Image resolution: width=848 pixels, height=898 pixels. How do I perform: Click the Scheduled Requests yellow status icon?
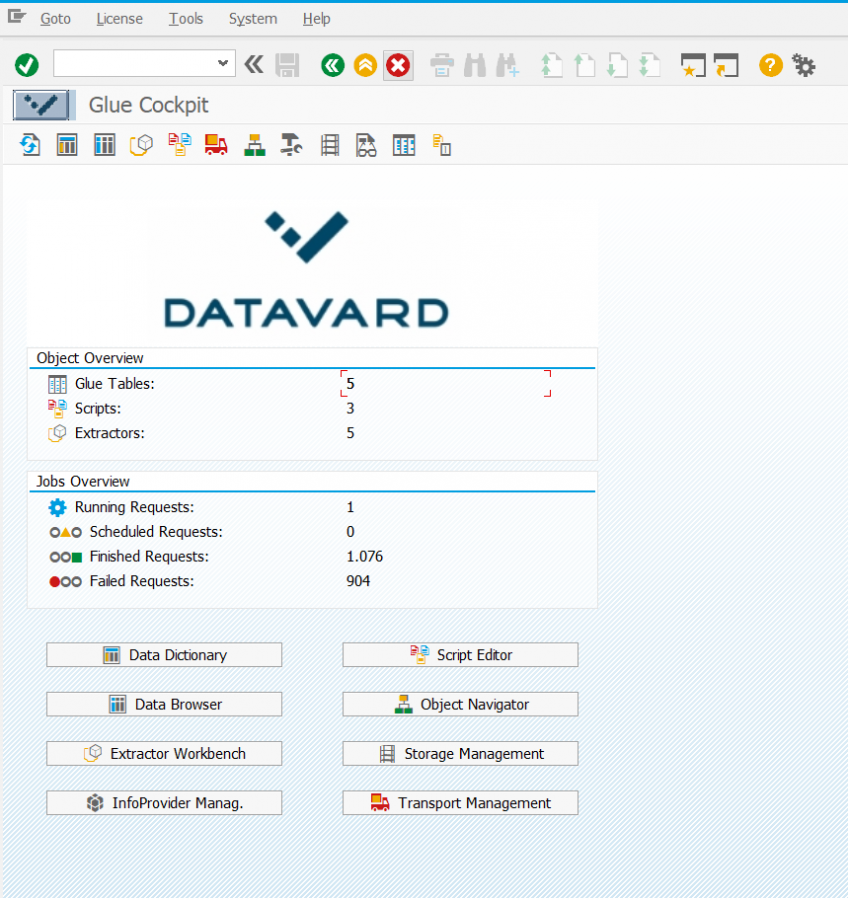pyautogui.click(x=65, y=533)
